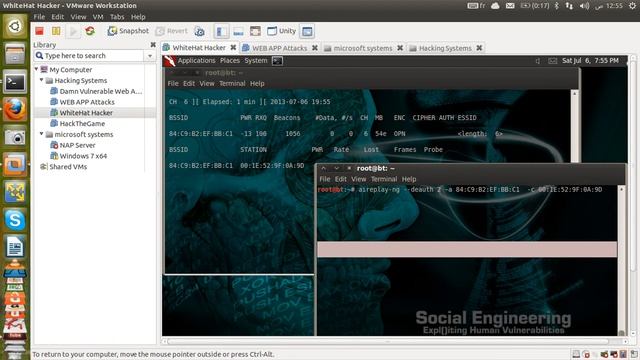Click the yellow suspend VM icon

pyautogui.click(x=56, y=31)
